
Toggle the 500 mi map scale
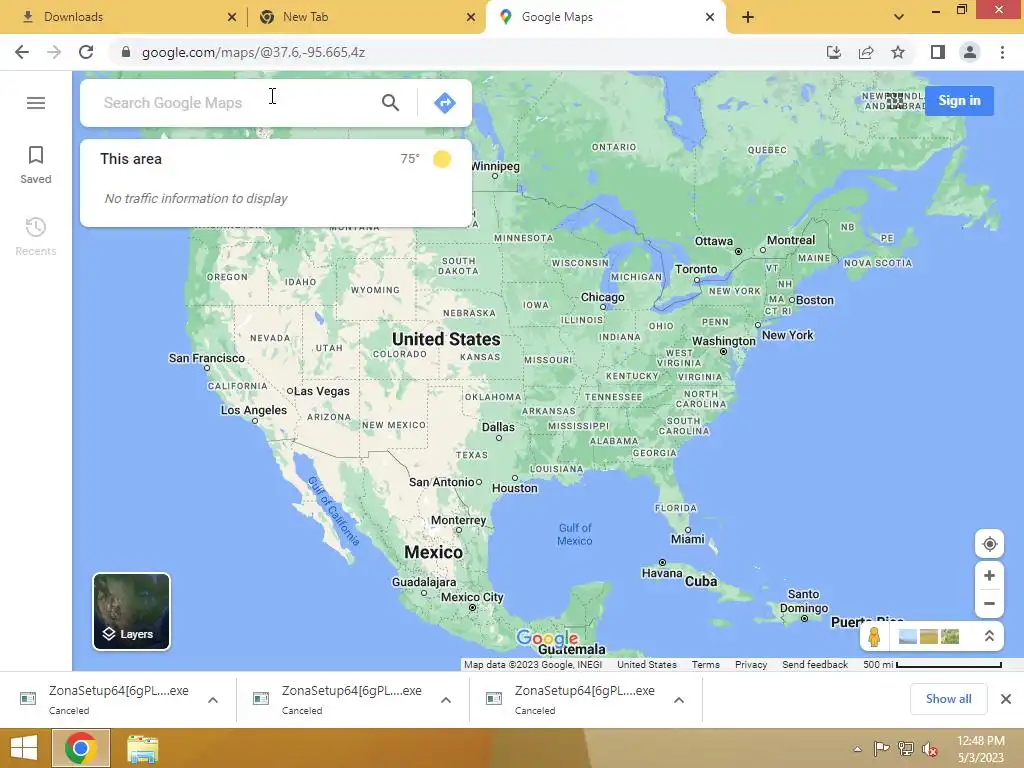click(x=932, y=664)
